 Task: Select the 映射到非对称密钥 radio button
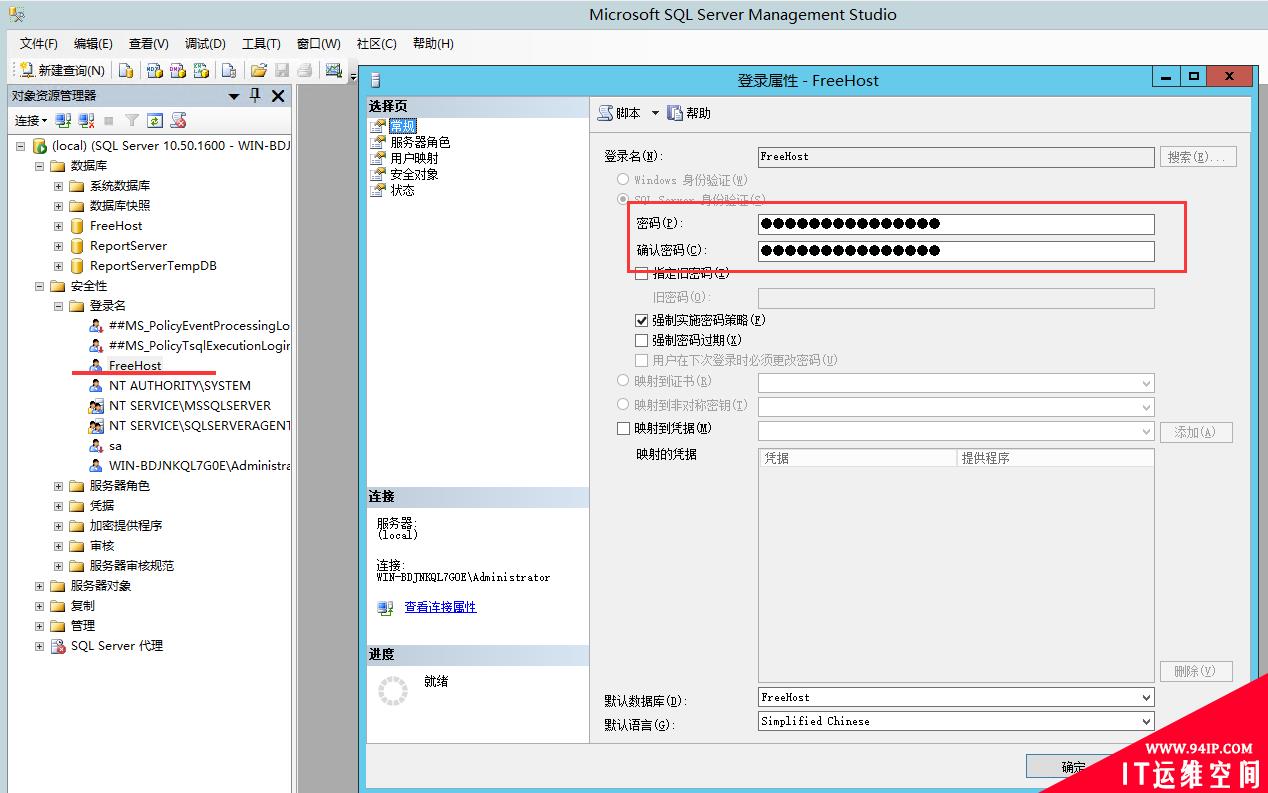(623, 405)
